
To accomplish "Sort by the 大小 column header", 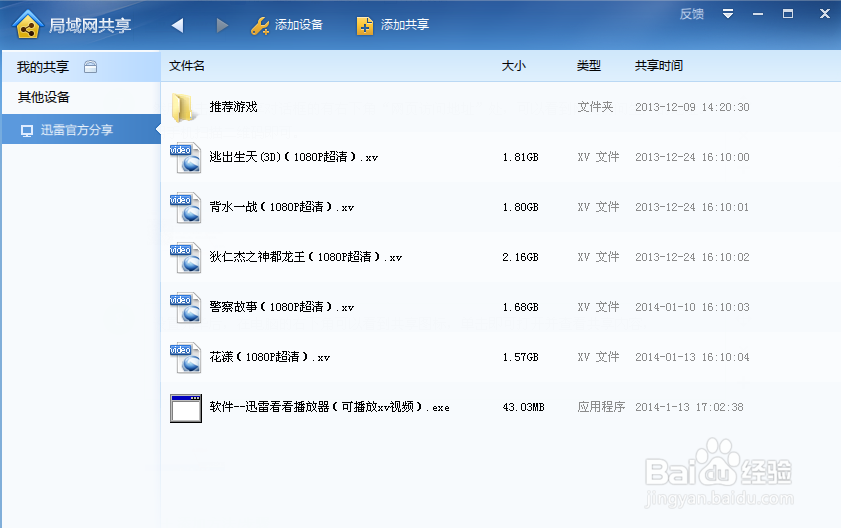I will (513, 65).
